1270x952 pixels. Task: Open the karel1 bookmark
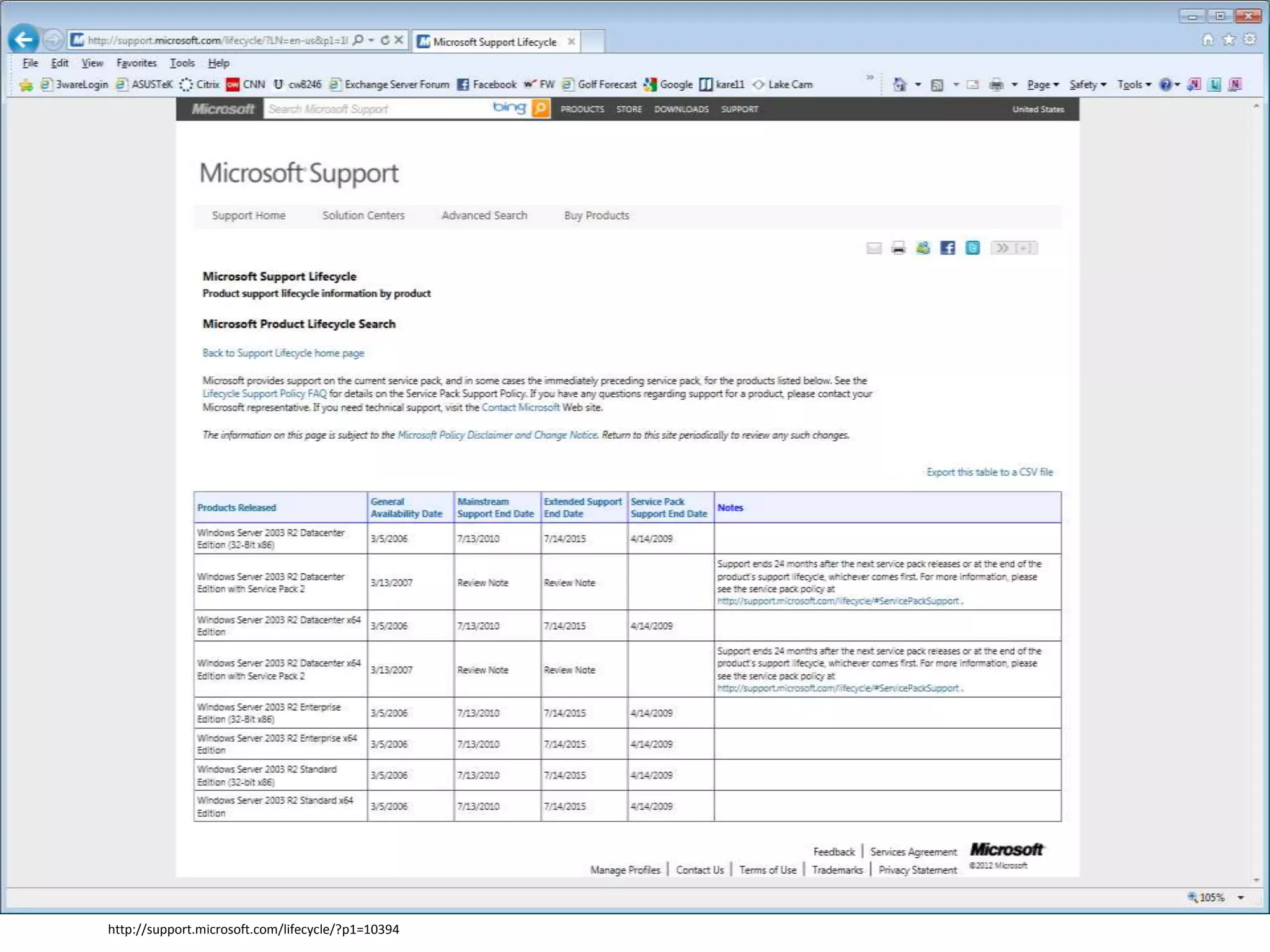coord(722,84)
